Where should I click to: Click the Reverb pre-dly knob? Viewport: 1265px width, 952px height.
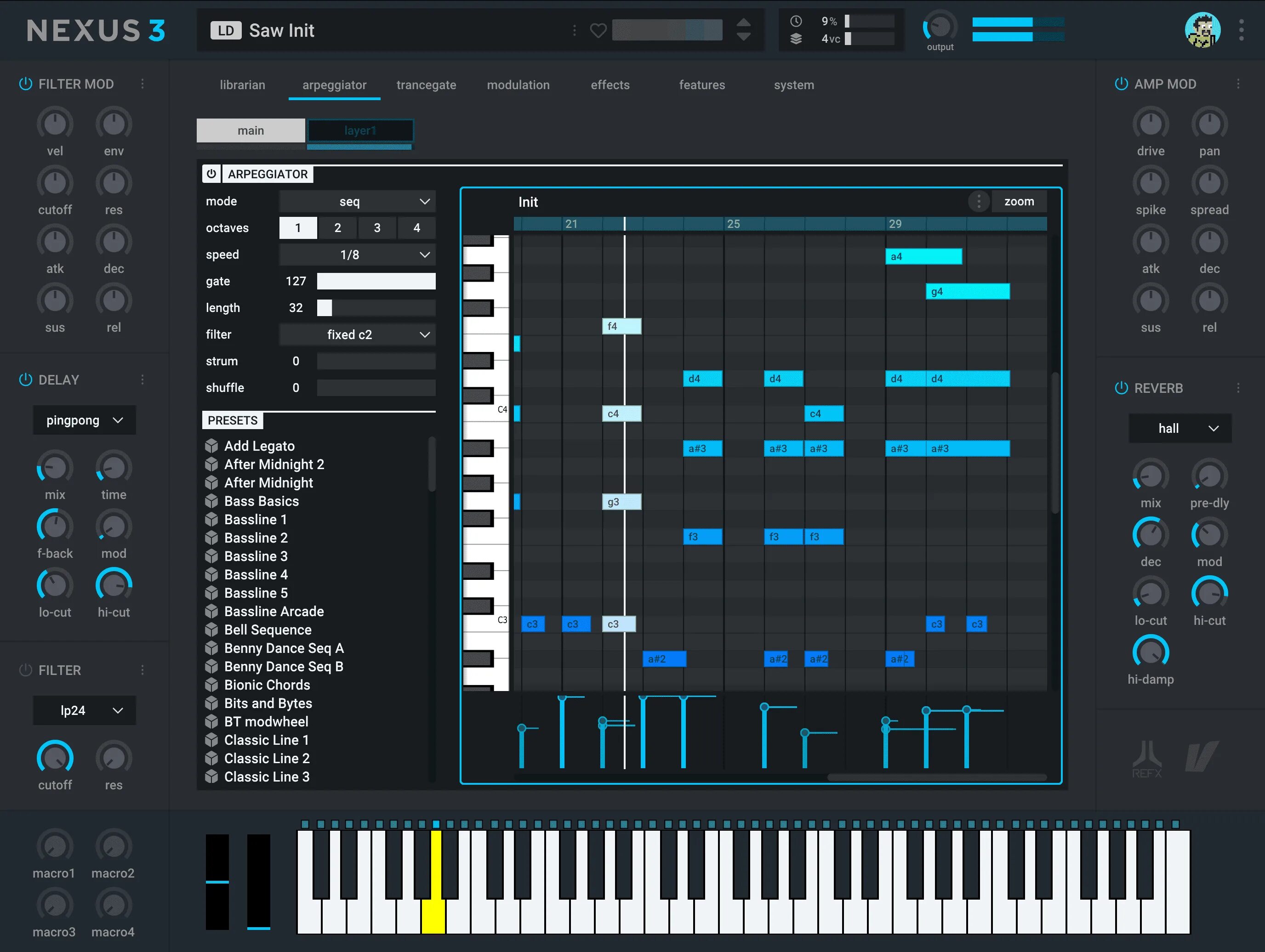click(x=1209, y=476)
